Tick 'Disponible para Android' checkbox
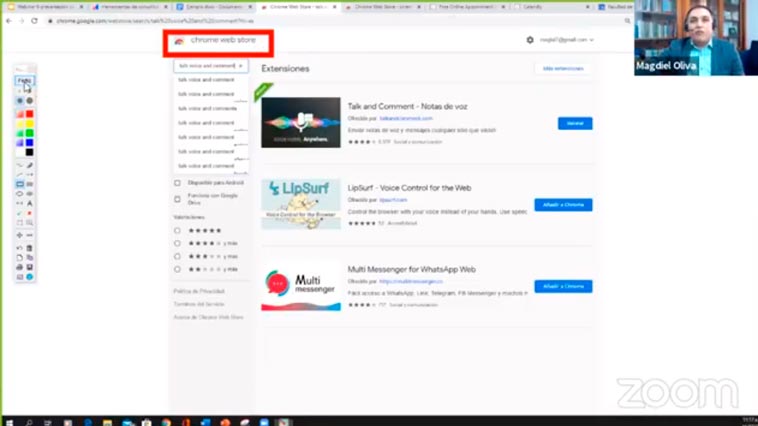Viewport: 758px width, 426px height. (177, 183)
